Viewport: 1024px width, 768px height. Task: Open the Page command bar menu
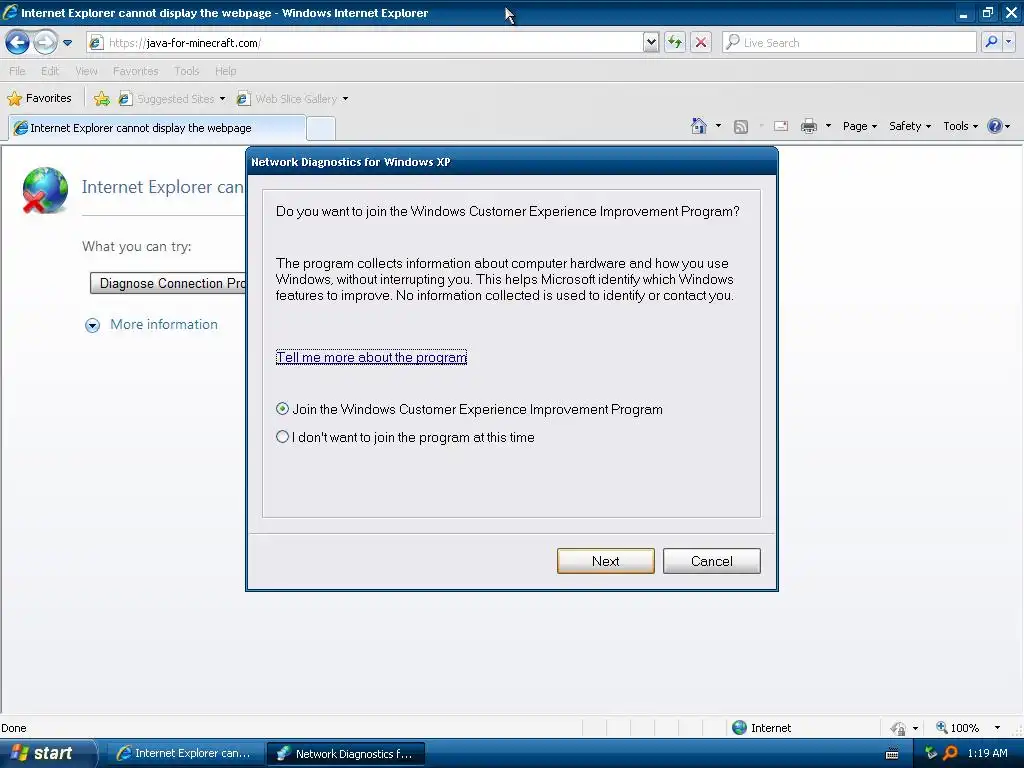pos(859,126)
